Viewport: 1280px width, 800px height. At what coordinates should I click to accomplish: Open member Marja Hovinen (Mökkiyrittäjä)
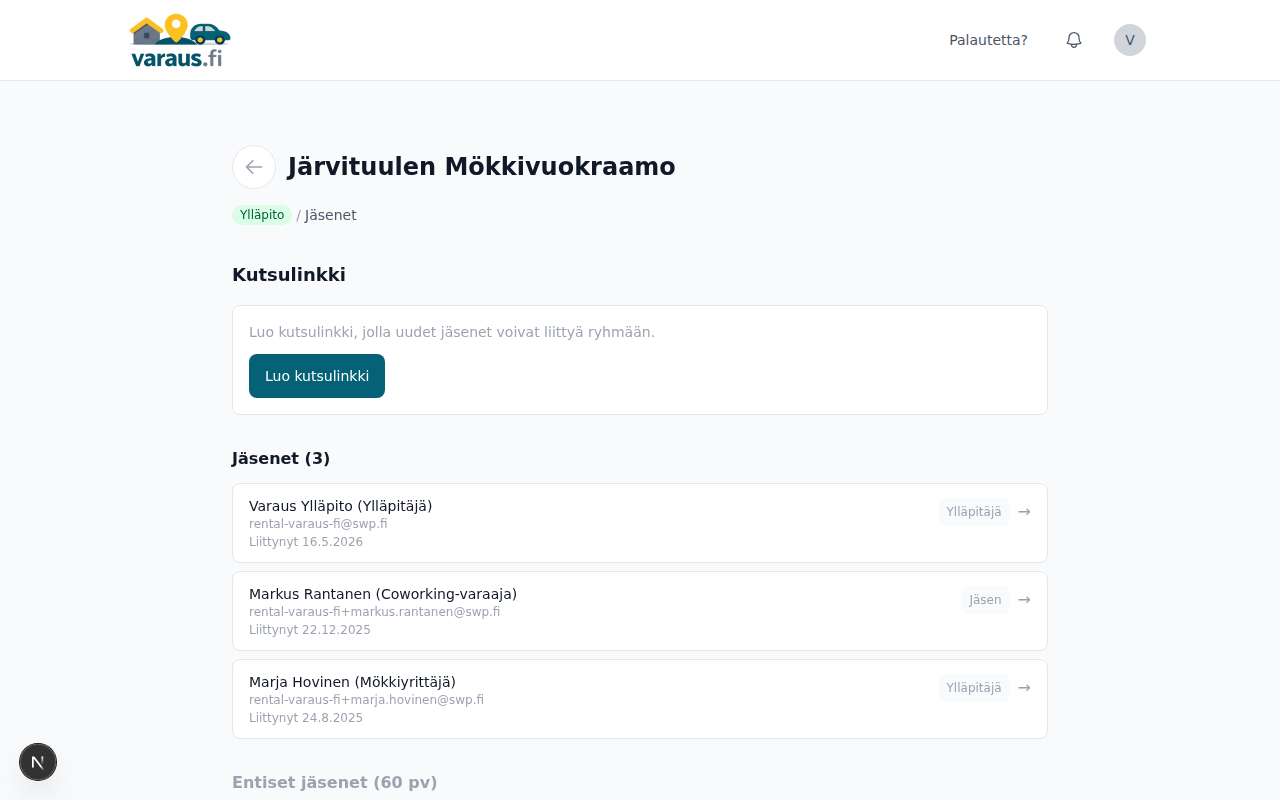coord(640,699)
